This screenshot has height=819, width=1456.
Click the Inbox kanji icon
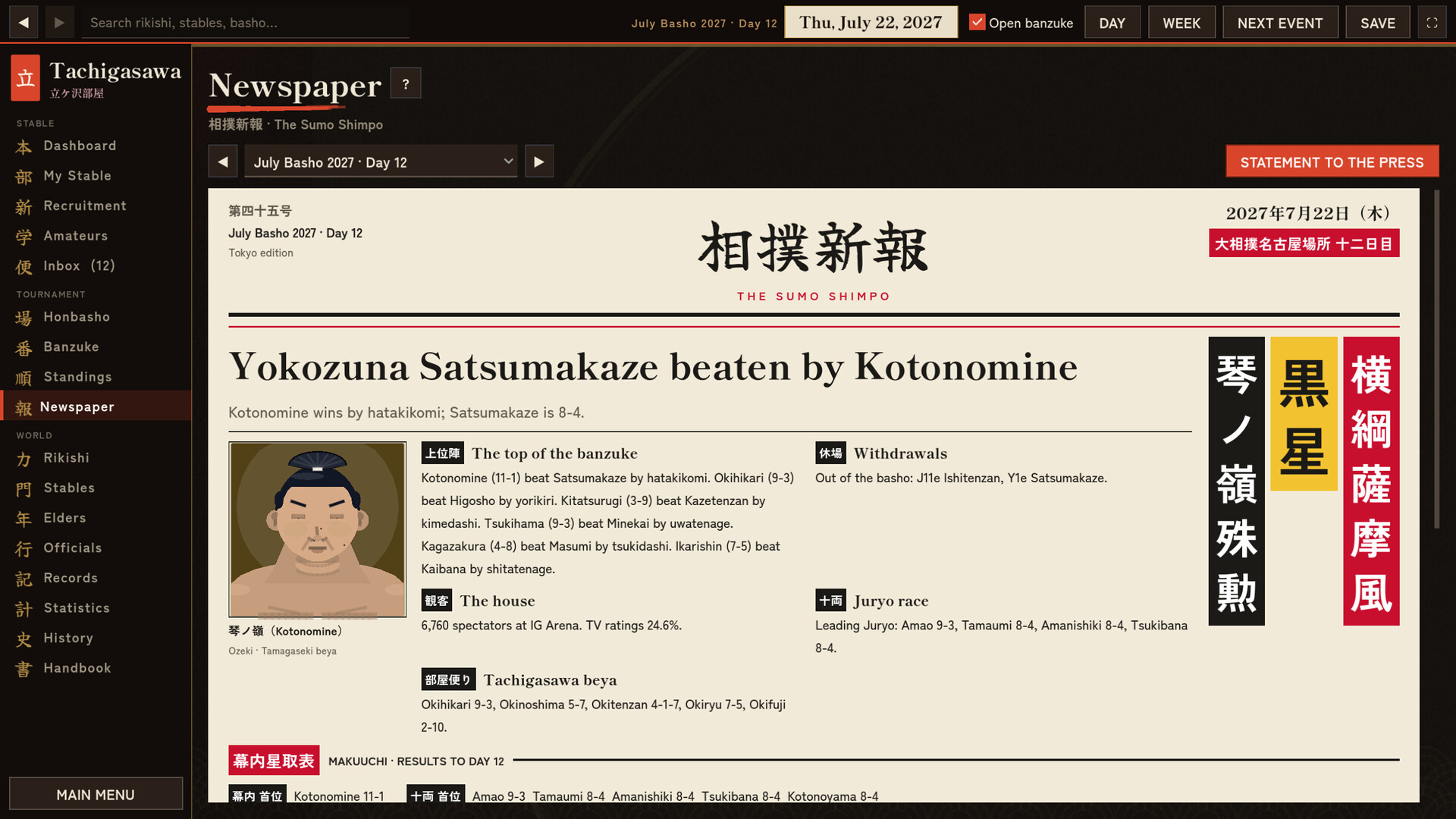(x=24, y=267)
